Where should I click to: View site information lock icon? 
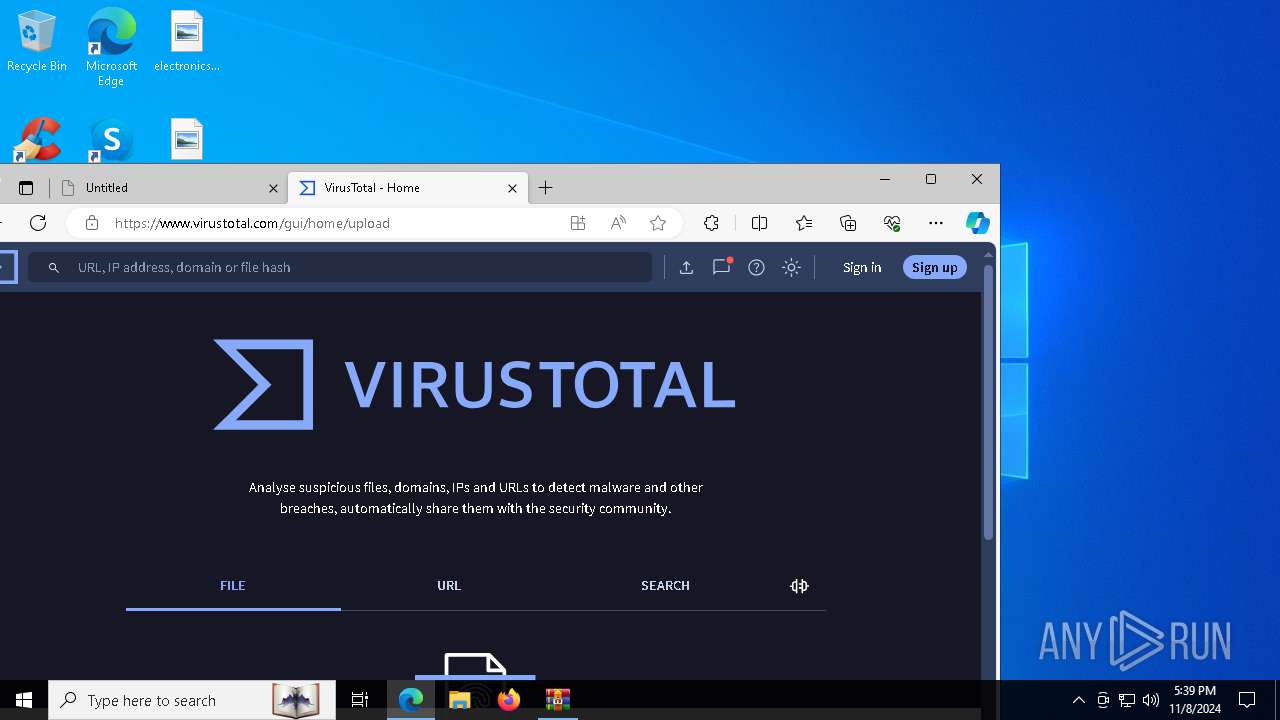tap(92, 223)
